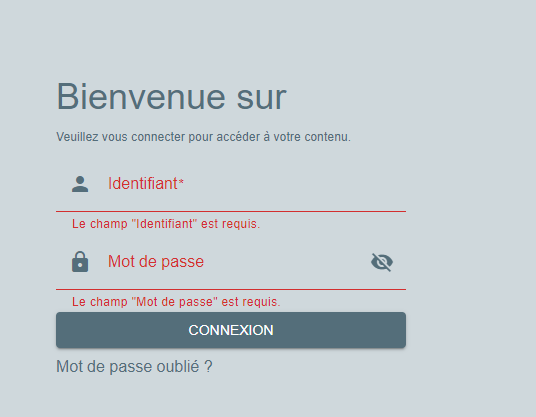The image size is (536, 417).
Task: Click the 'Le champ "Mot de passe" est requis' error
Action: 176,302
